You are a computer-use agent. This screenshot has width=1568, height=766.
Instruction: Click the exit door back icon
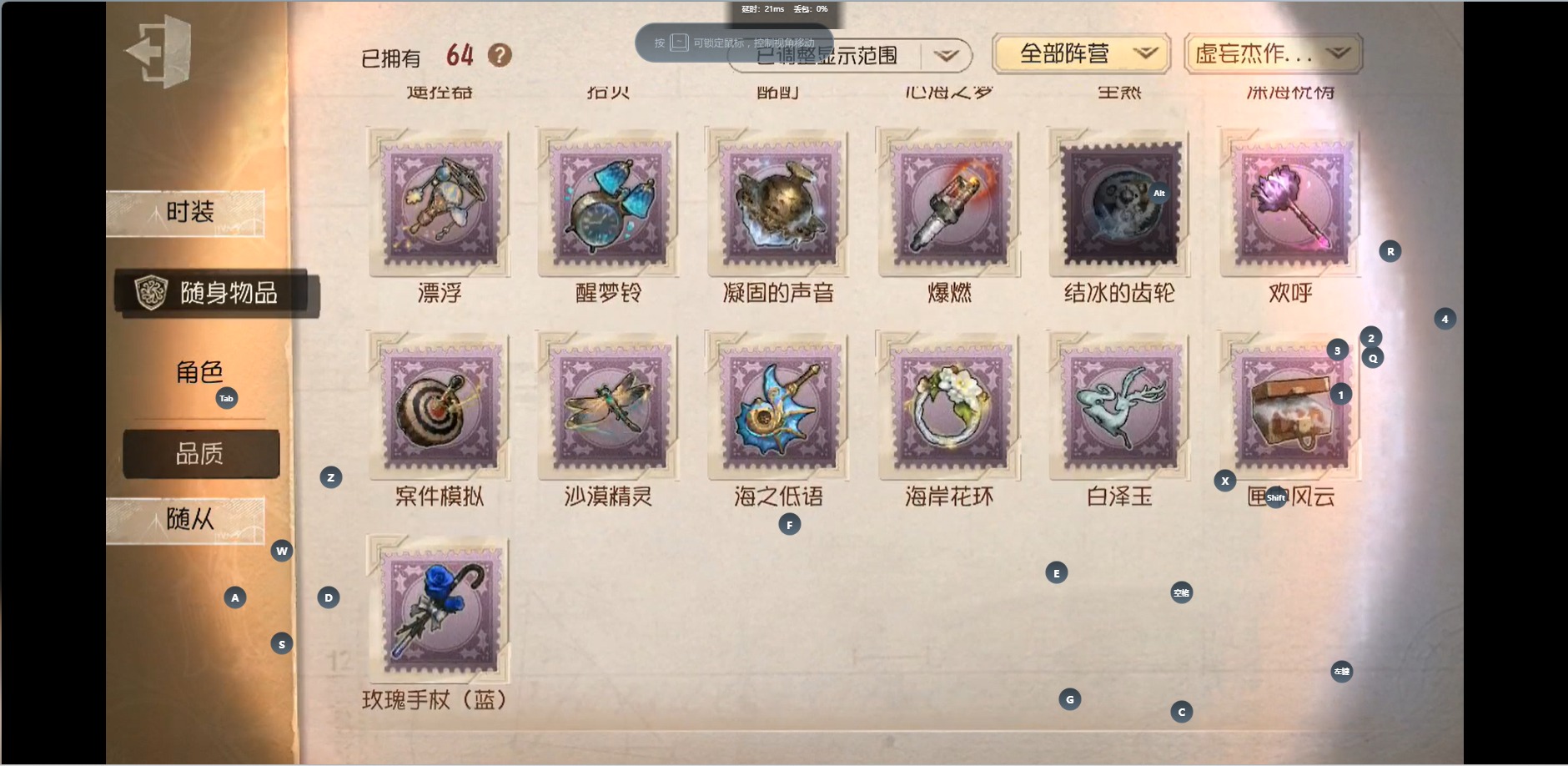(159, 52)
